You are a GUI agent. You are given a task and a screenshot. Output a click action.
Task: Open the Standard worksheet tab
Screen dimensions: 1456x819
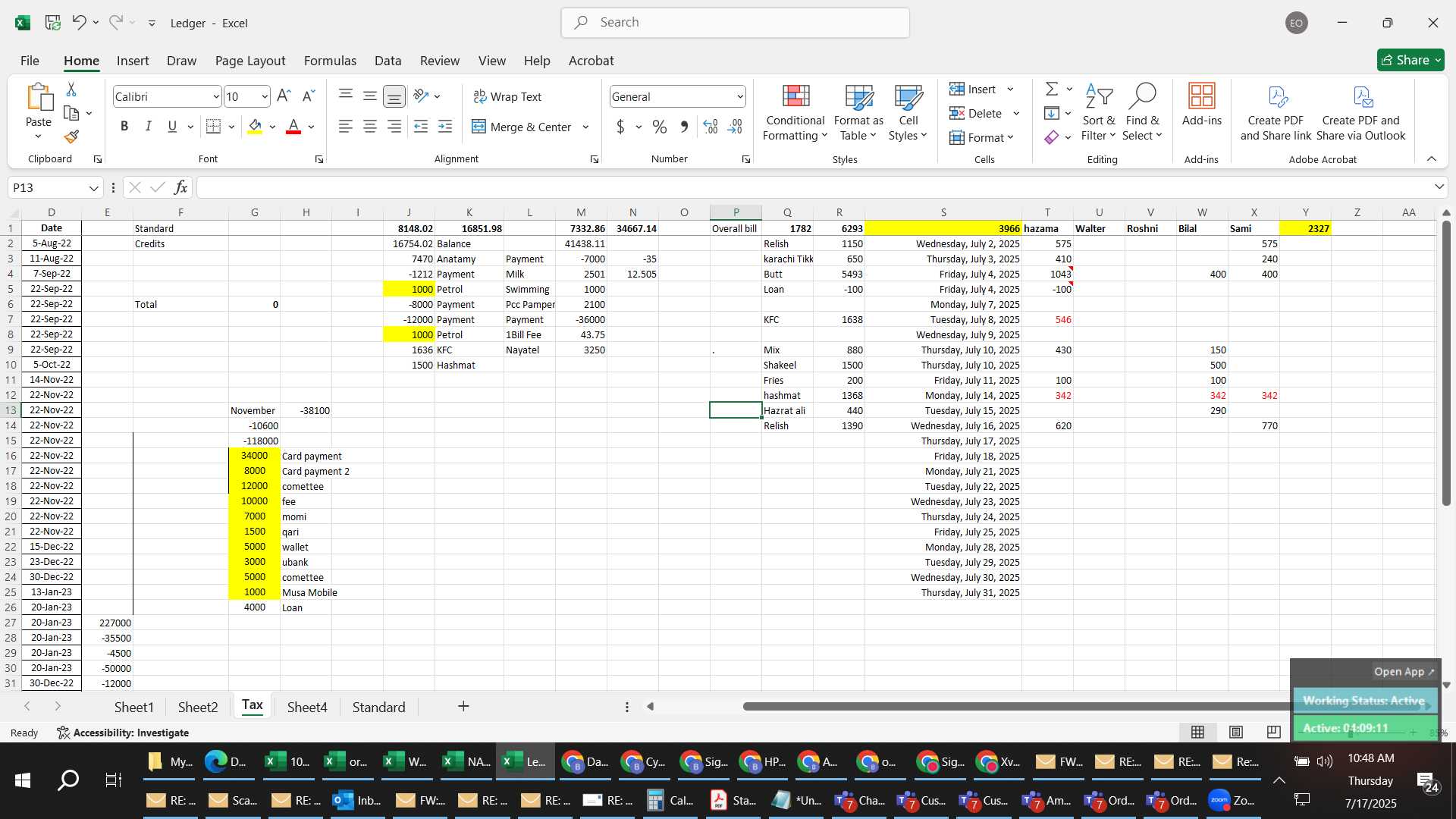pos(378,707)
